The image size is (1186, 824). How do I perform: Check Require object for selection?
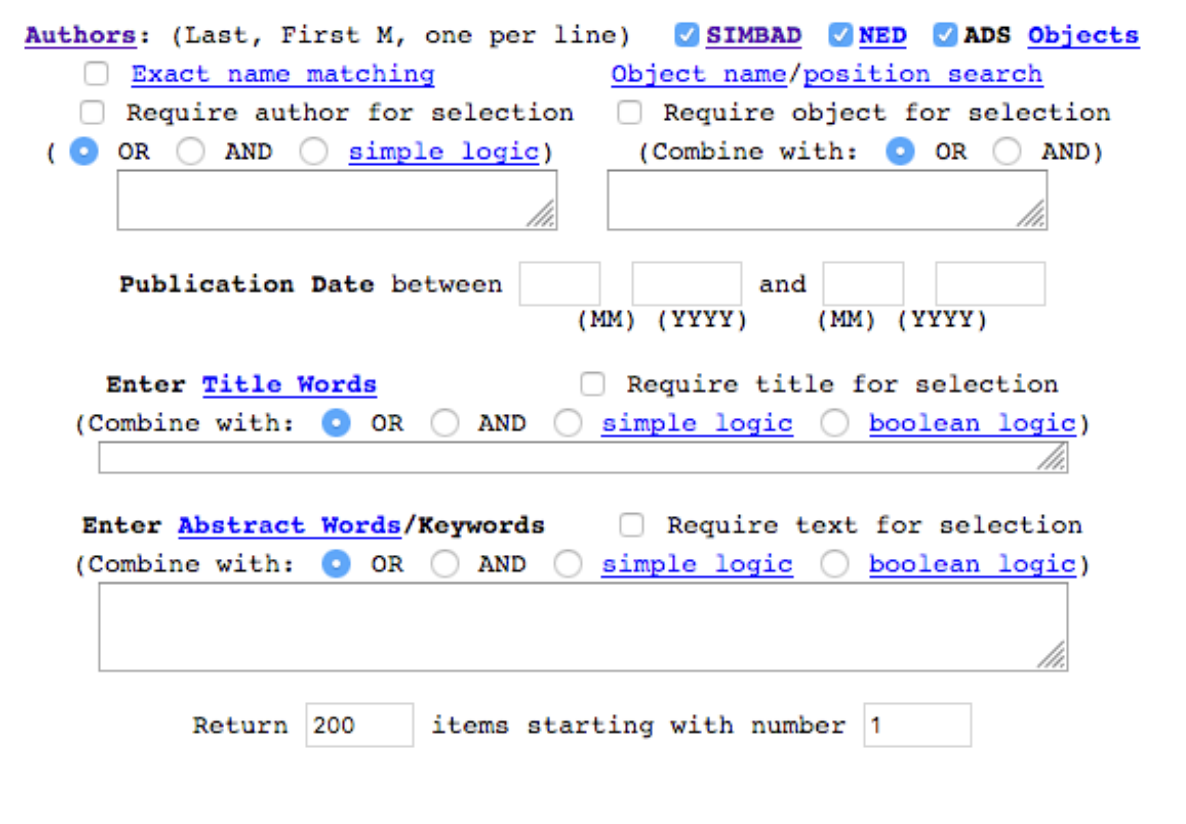pos(629,112)
